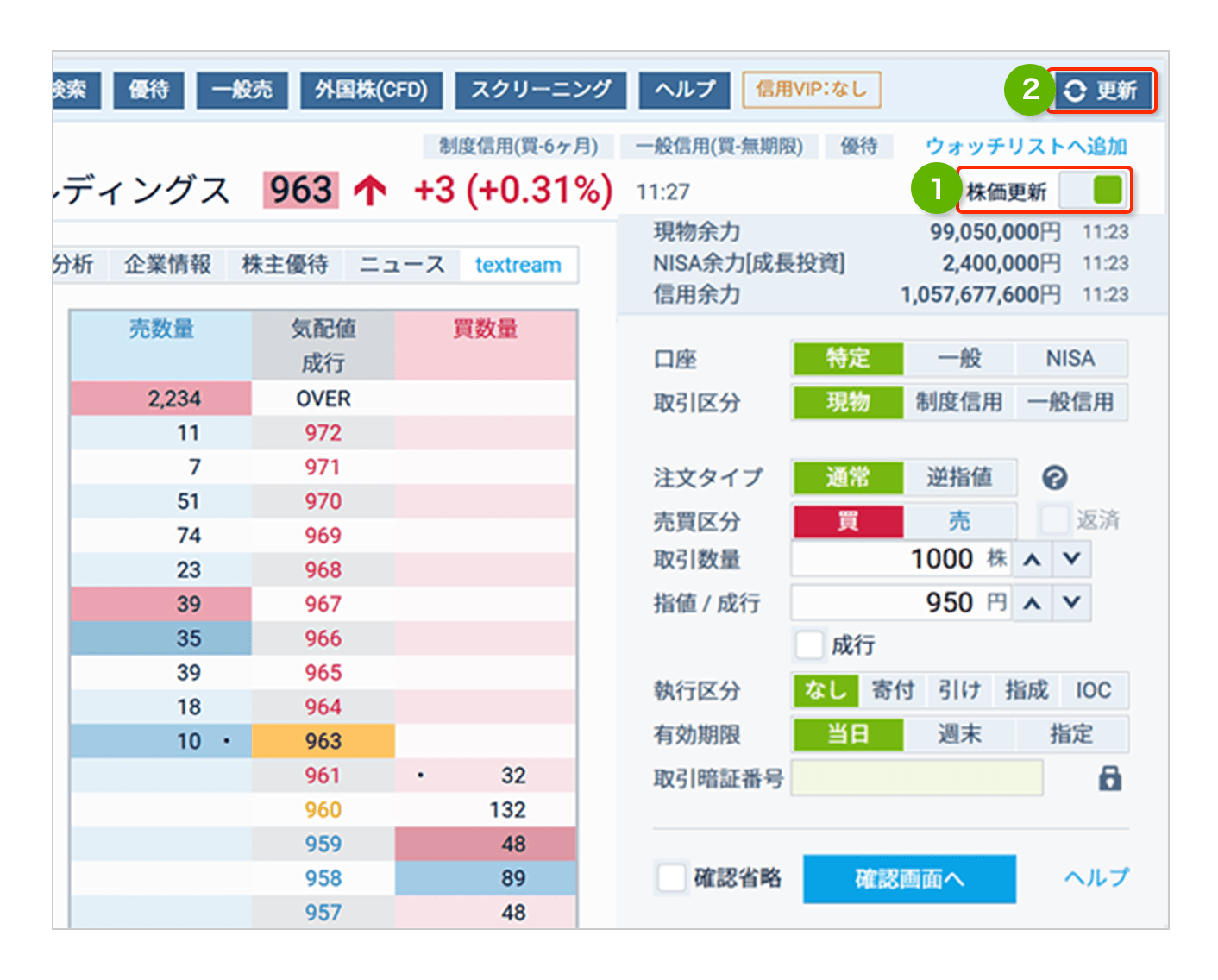Increase 取引数量 with the up arrow
This screenshot has height=980, width=1218.
coord(1032,559)
